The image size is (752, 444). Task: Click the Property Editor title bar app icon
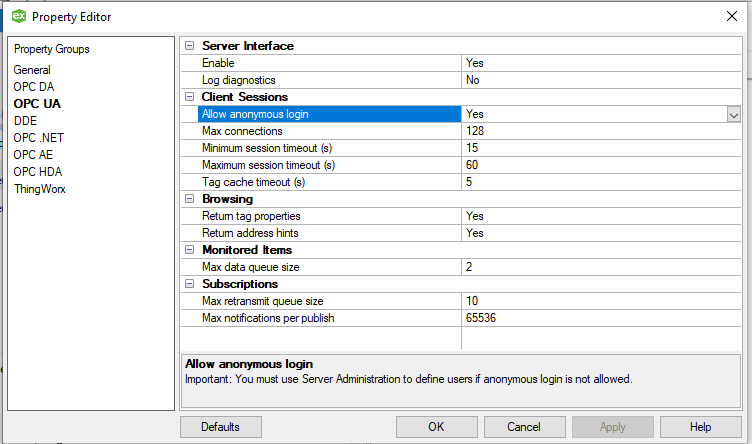[x=18, y=16]
